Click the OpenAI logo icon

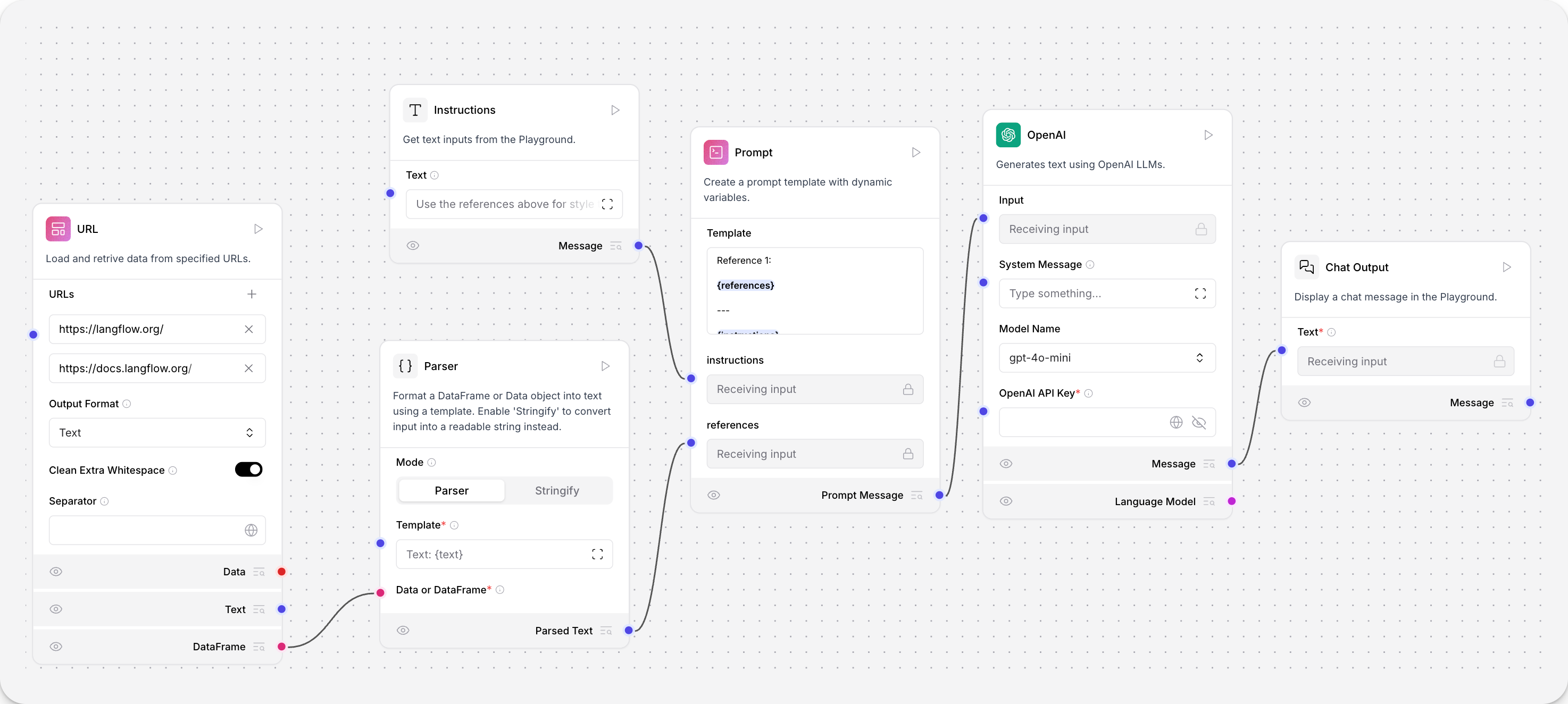(1008, 135)
